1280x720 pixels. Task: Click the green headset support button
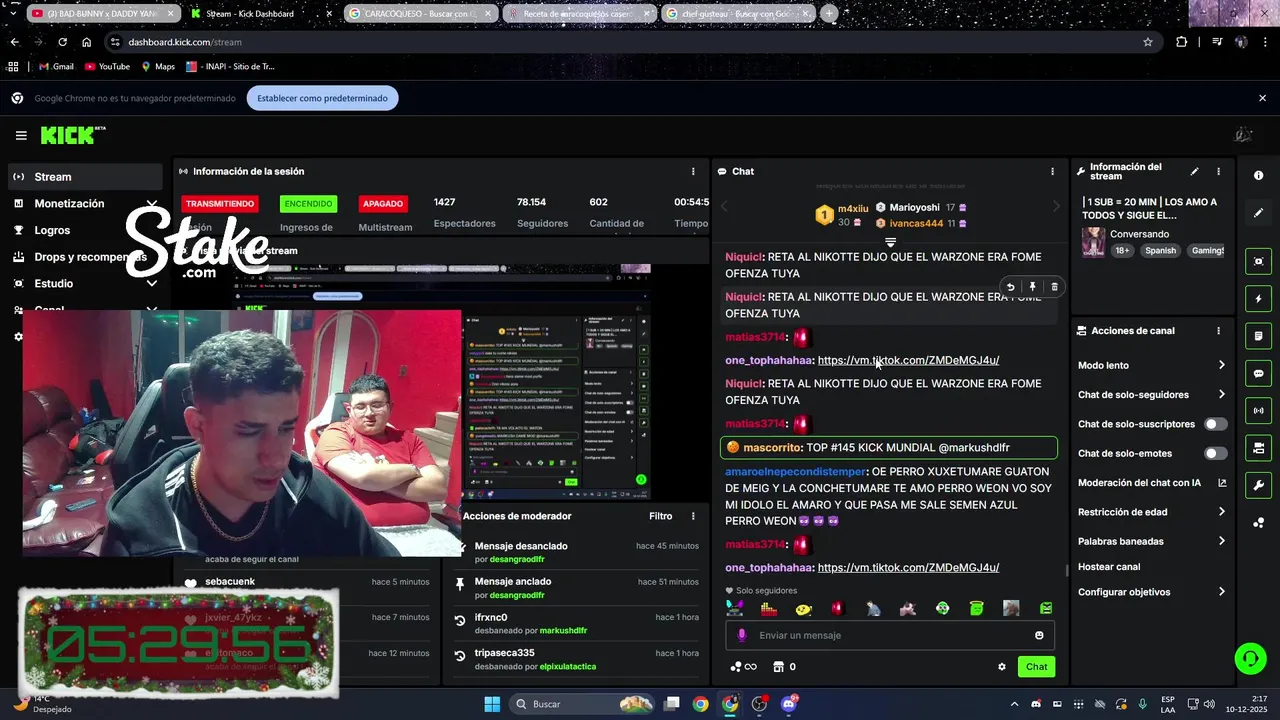pos(1250,657)
